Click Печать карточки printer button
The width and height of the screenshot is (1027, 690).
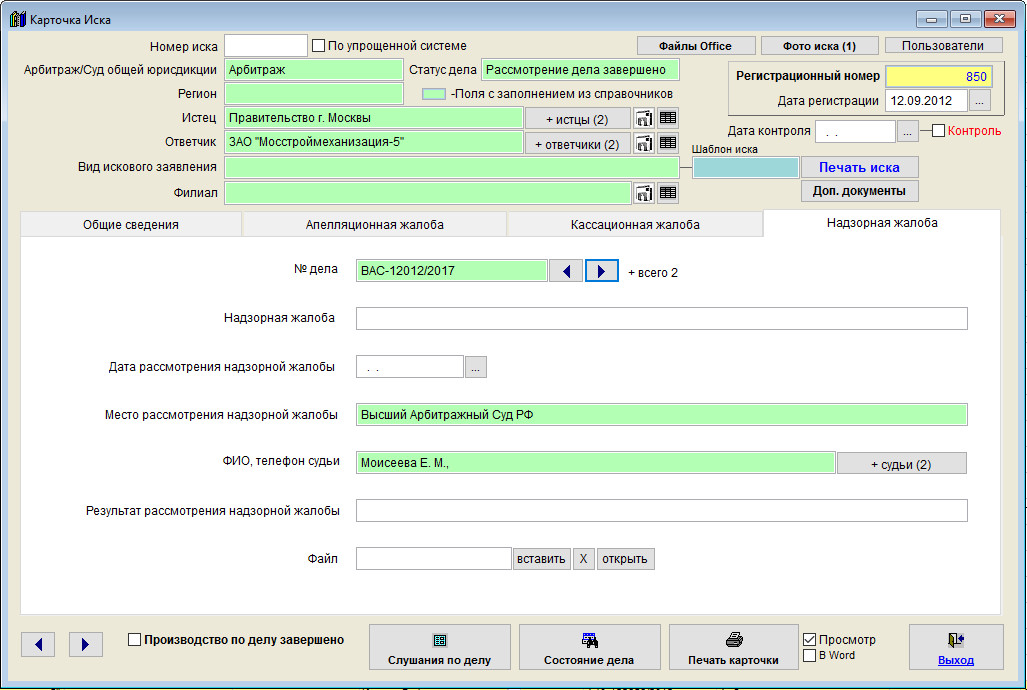click(x=733, y=649)
